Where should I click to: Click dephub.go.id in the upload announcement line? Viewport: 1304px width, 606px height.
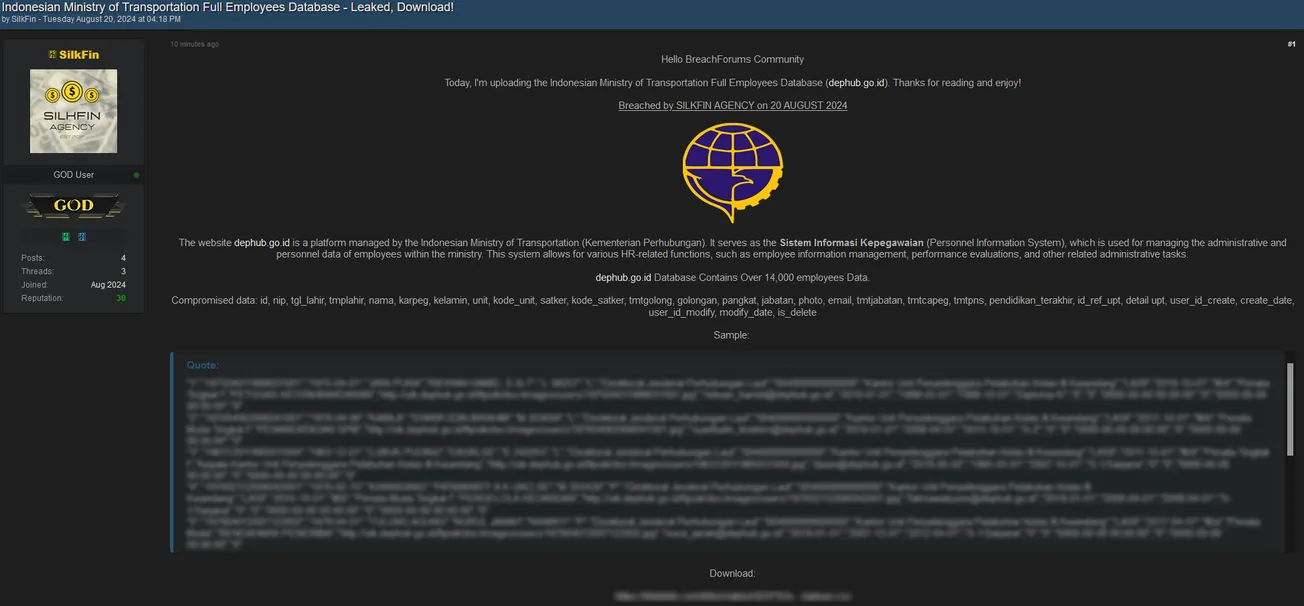coord(856,83)
